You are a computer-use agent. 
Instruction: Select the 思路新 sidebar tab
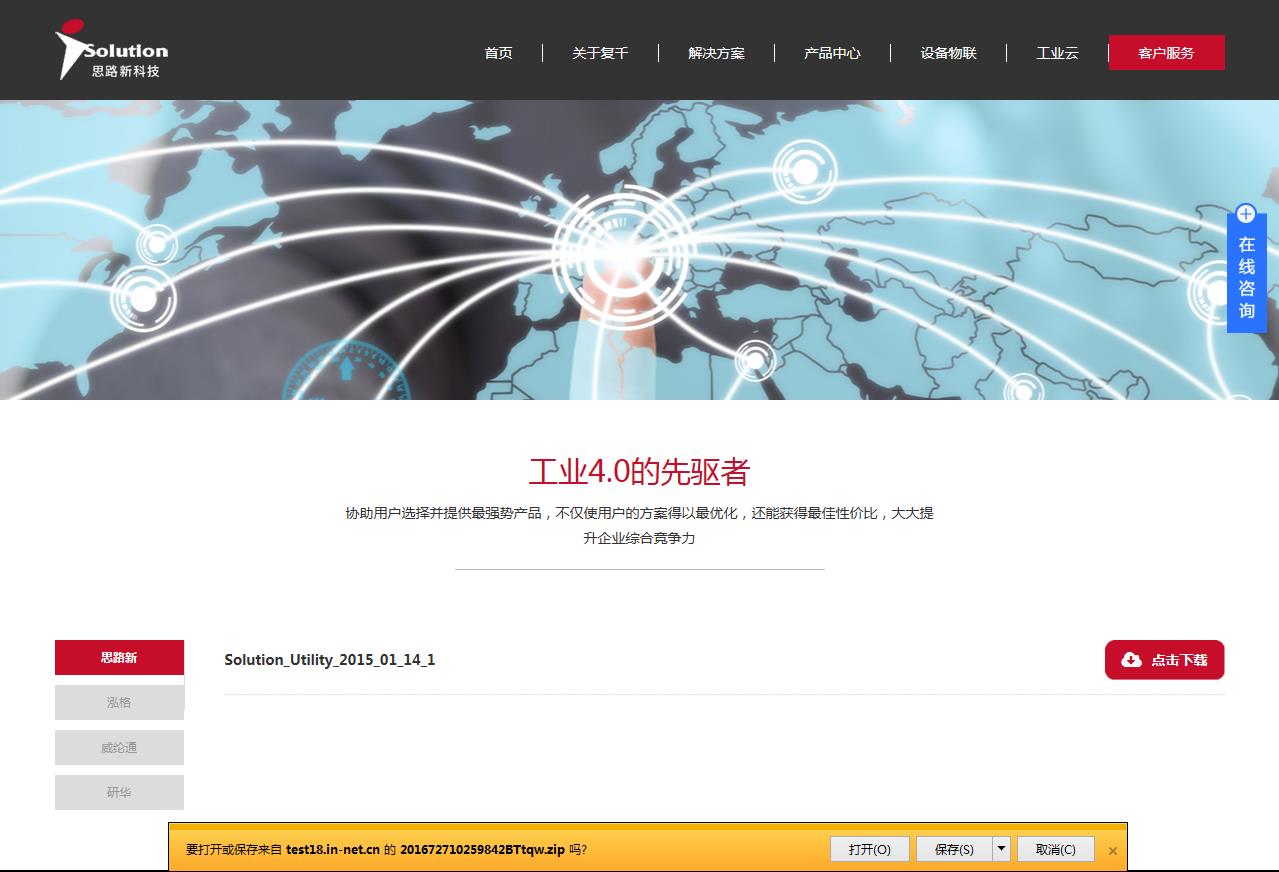(x=119, y=658)
